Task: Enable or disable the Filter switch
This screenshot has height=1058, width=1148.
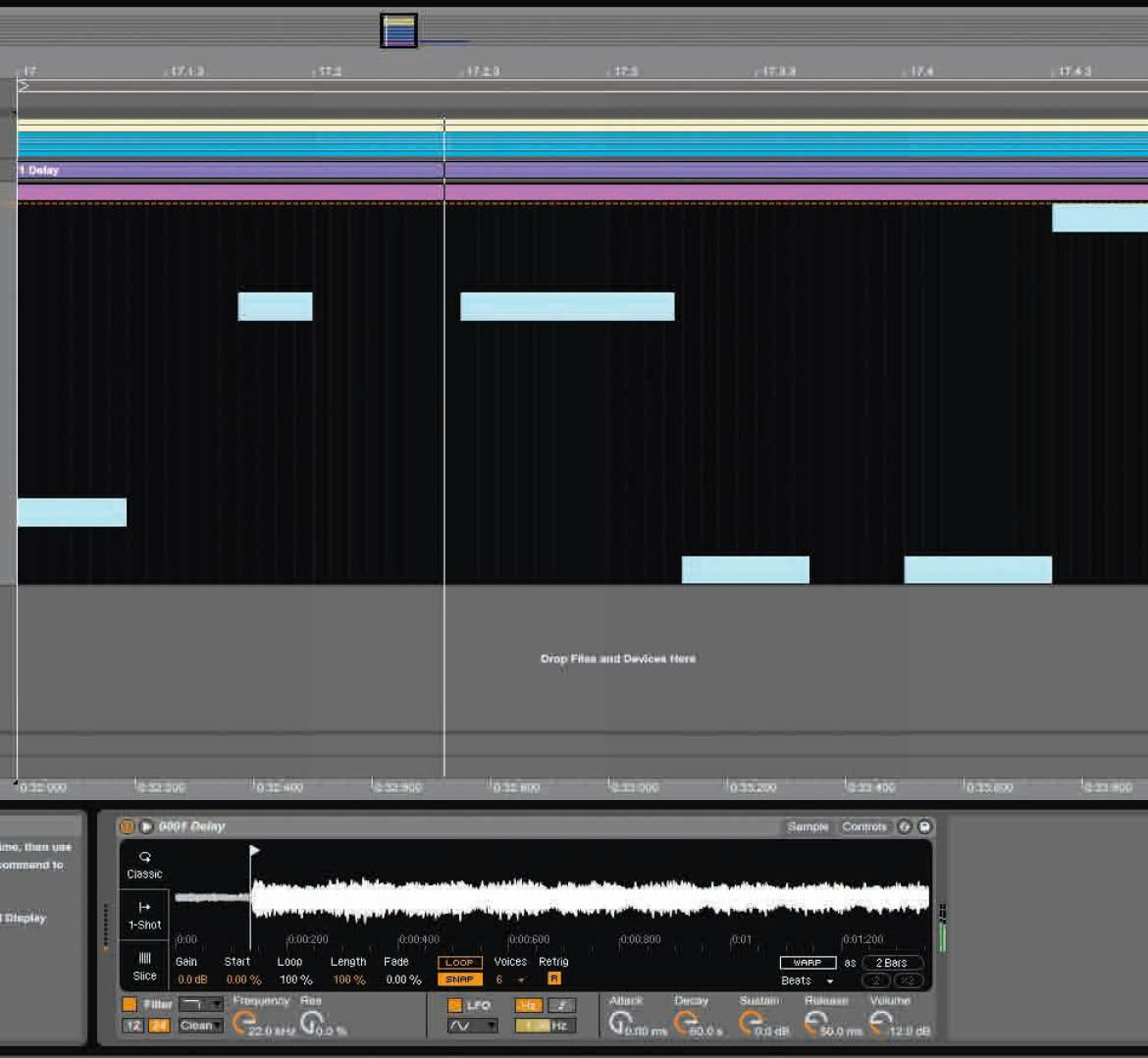Action: [130, 1005]
